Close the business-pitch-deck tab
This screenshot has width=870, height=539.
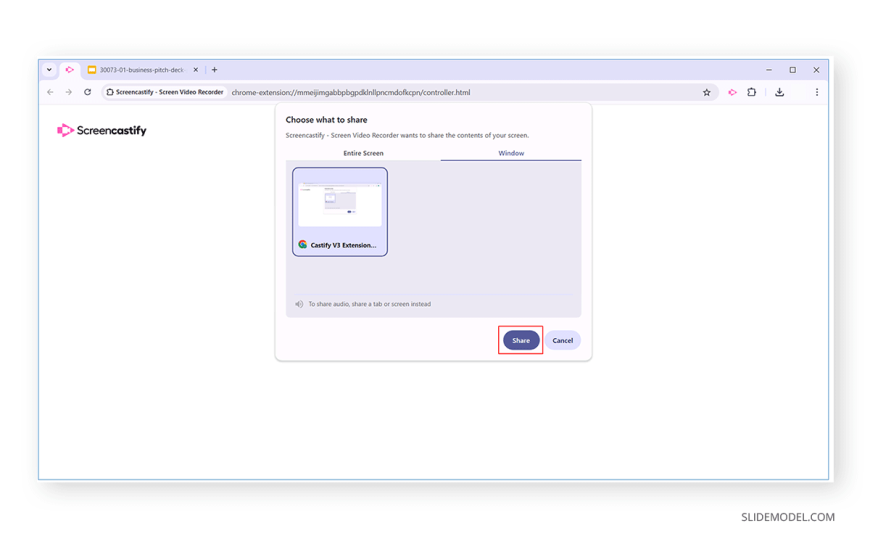[x=195, y=70]
